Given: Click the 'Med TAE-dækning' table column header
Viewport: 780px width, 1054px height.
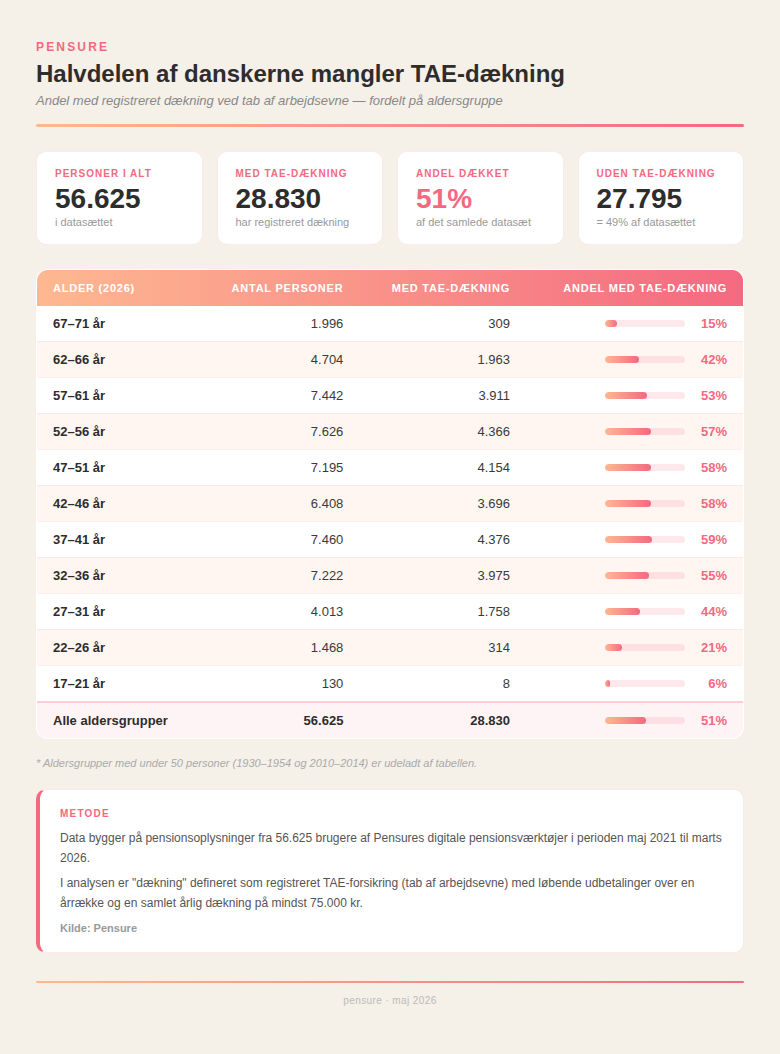Looking at the screenshot, I should tap(451, 288).
